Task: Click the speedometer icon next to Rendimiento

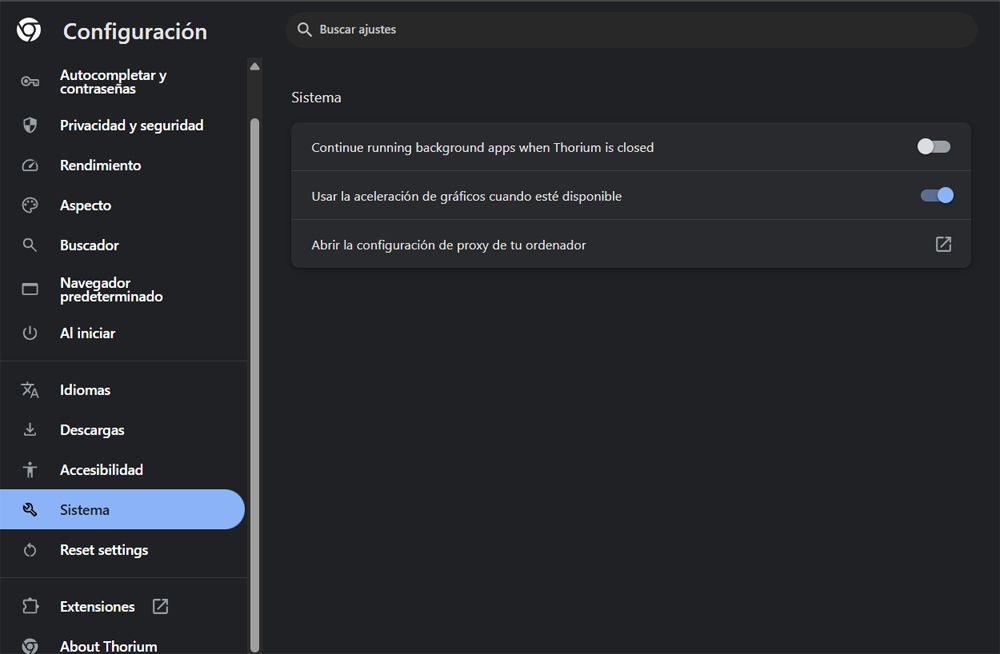Action: [30, 165]
